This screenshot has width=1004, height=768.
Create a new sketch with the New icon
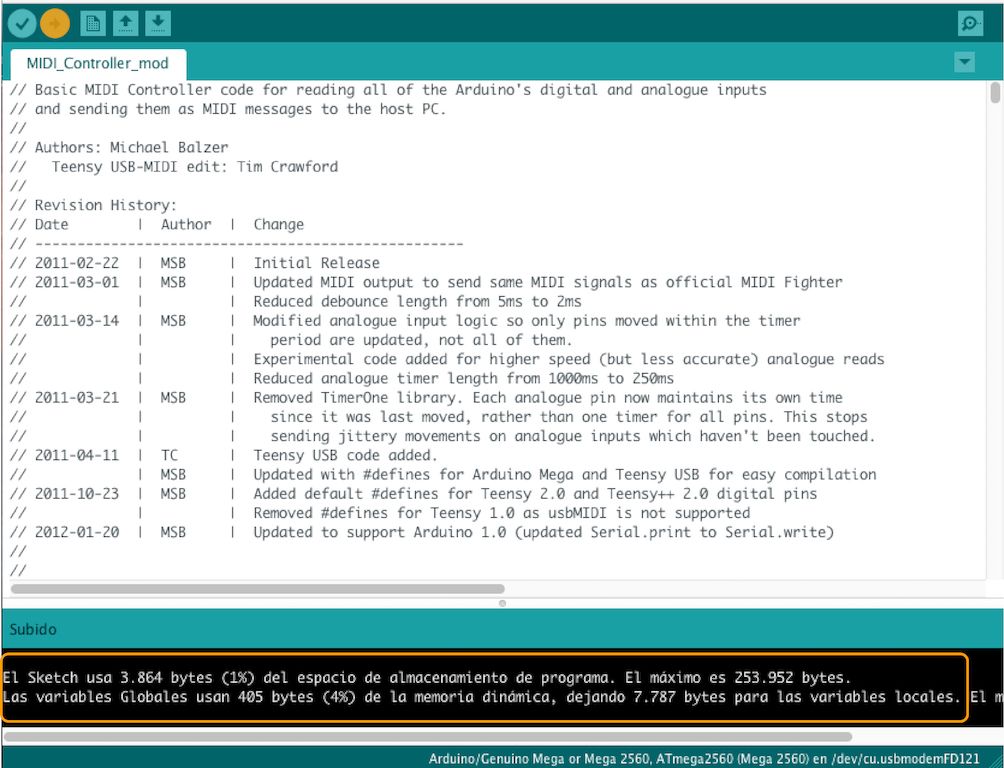[93, 22]
